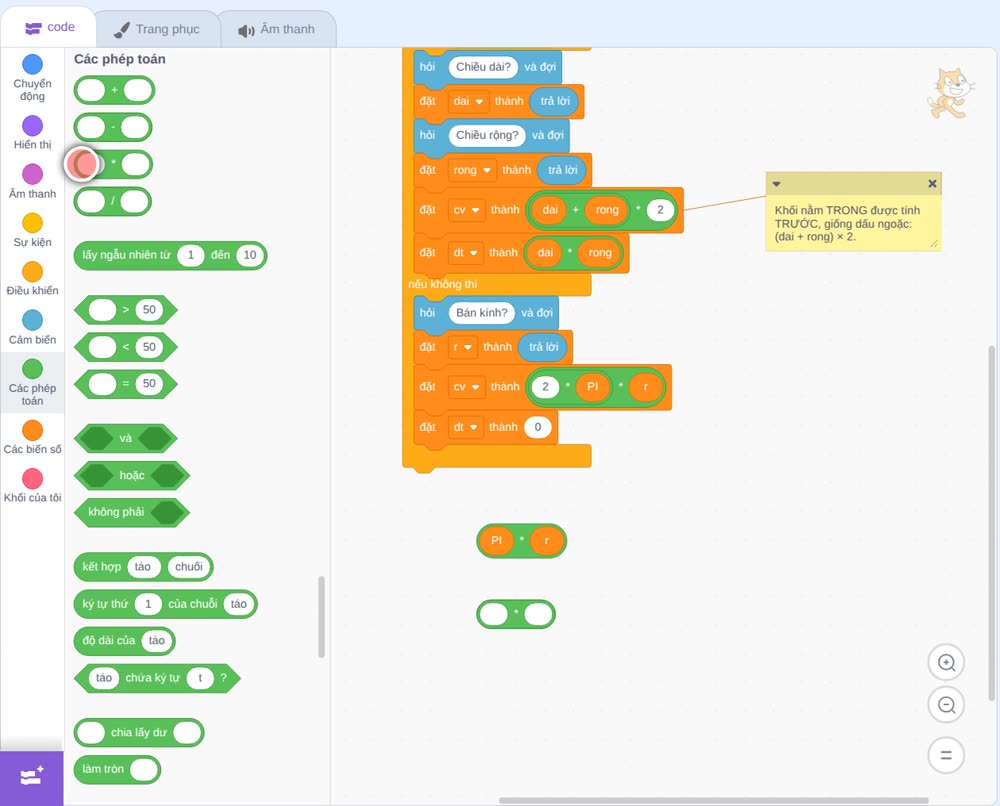Click the add extension button
This screenshot has width=1000, height=806.
click(32, 777)
